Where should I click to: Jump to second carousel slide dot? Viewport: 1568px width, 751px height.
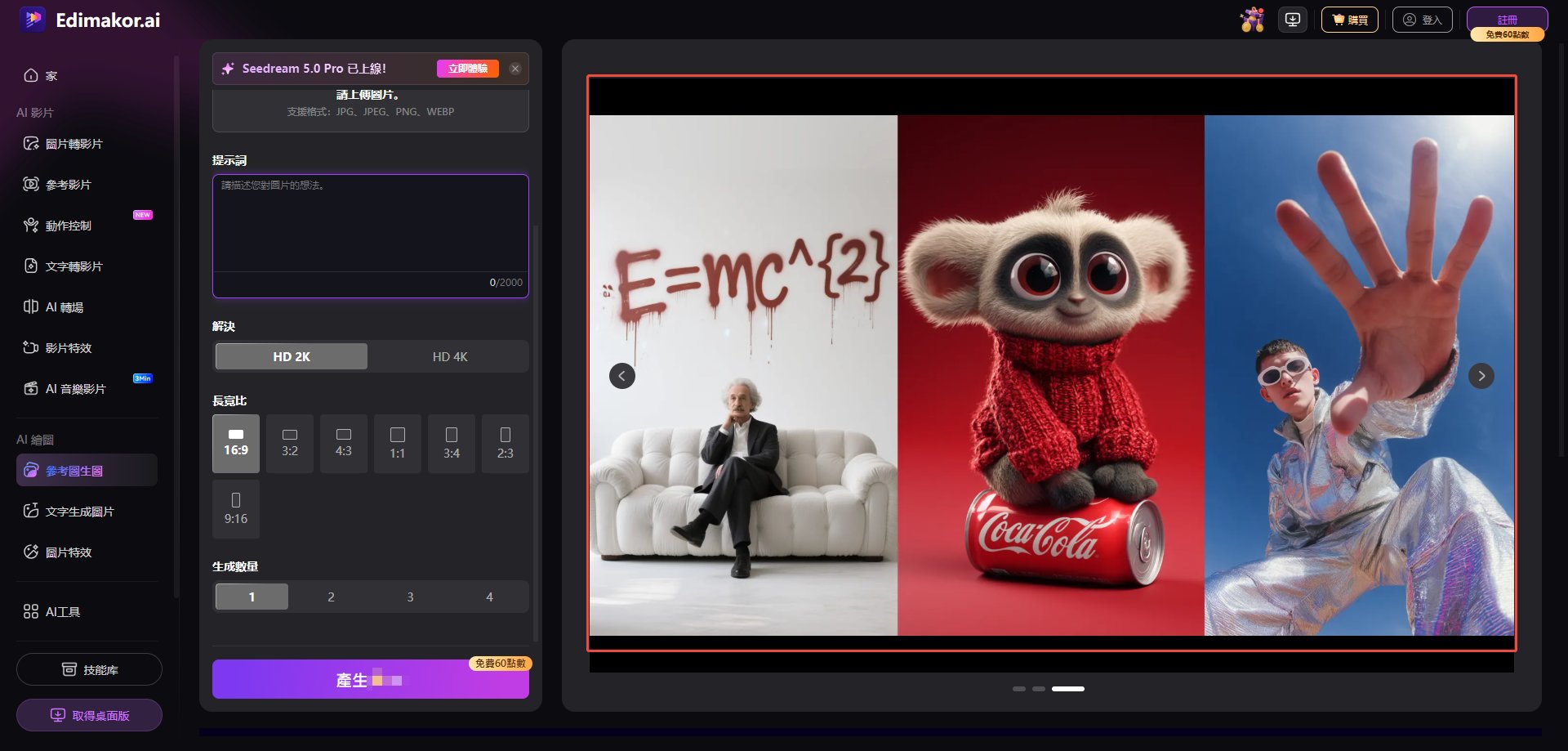[1039, 689]
